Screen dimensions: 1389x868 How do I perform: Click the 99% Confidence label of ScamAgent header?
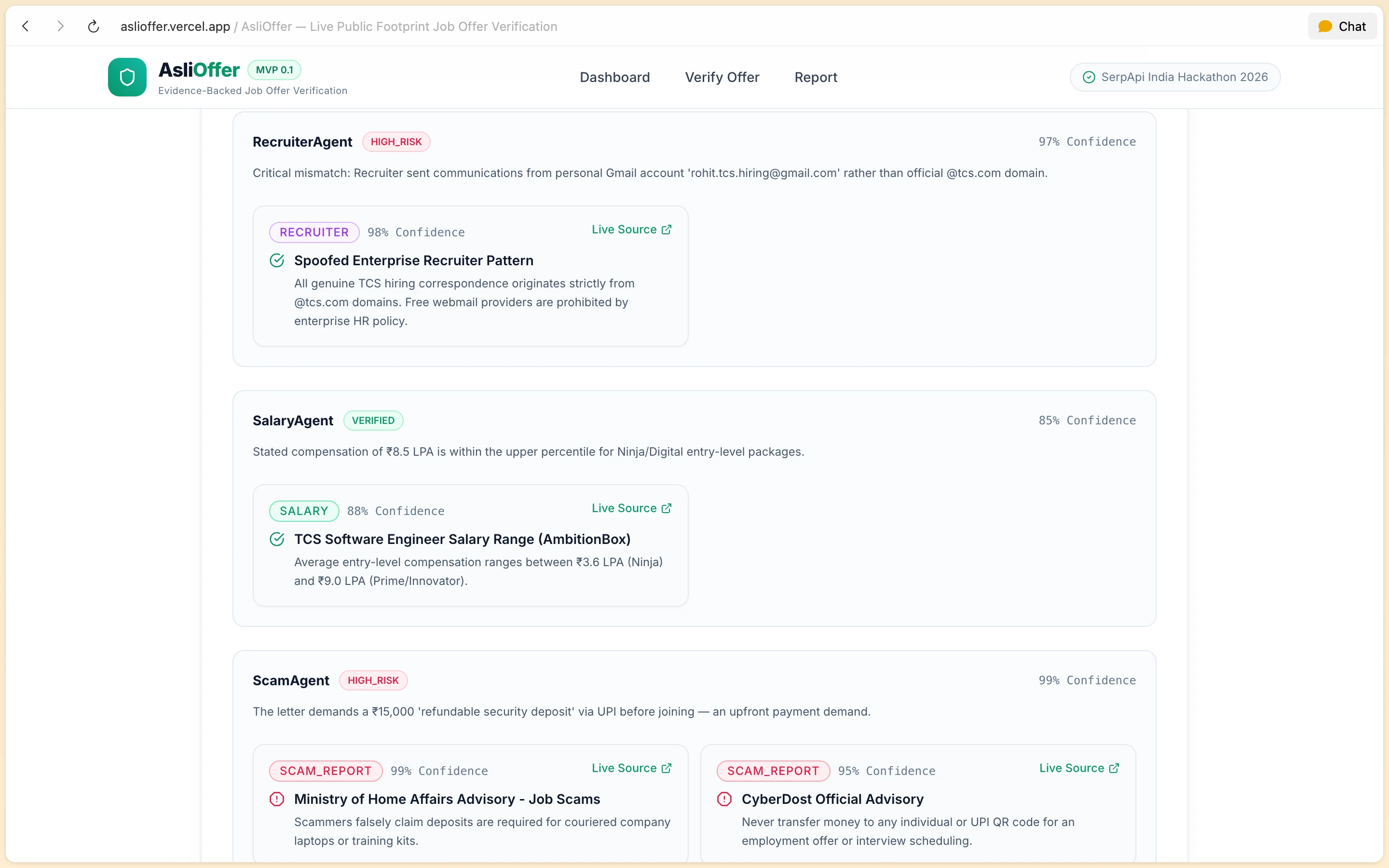tap(1087, 681)
